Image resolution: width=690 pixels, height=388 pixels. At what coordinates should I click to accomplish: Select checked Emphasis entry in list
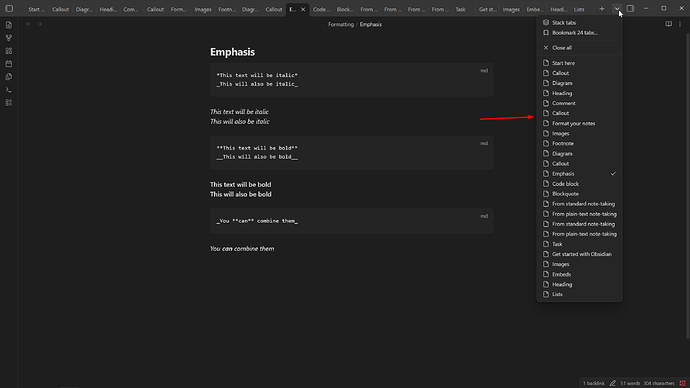(x=579, y=174)
